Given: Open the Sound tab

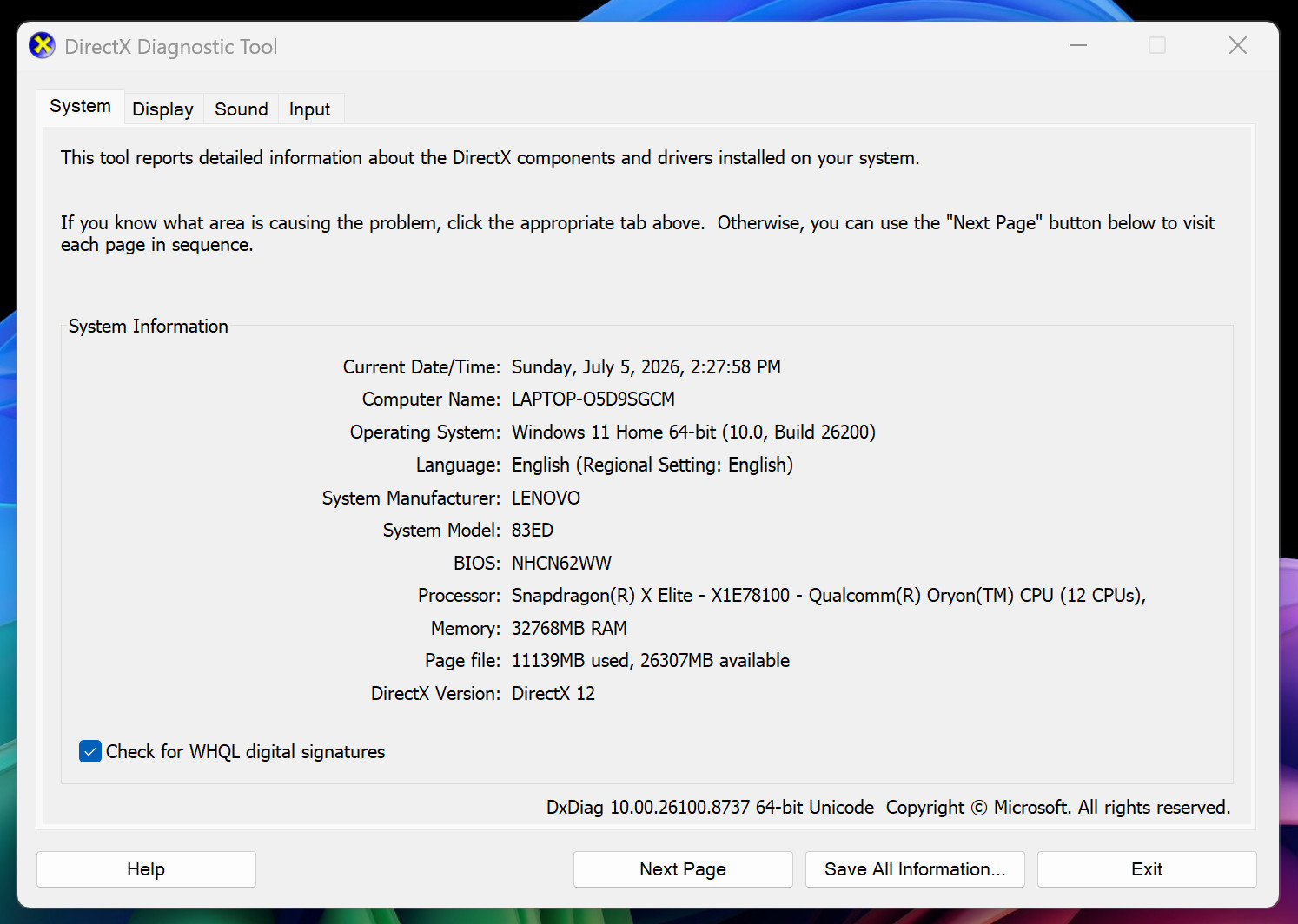Looking at the screenshot, I should pos(242,109).
